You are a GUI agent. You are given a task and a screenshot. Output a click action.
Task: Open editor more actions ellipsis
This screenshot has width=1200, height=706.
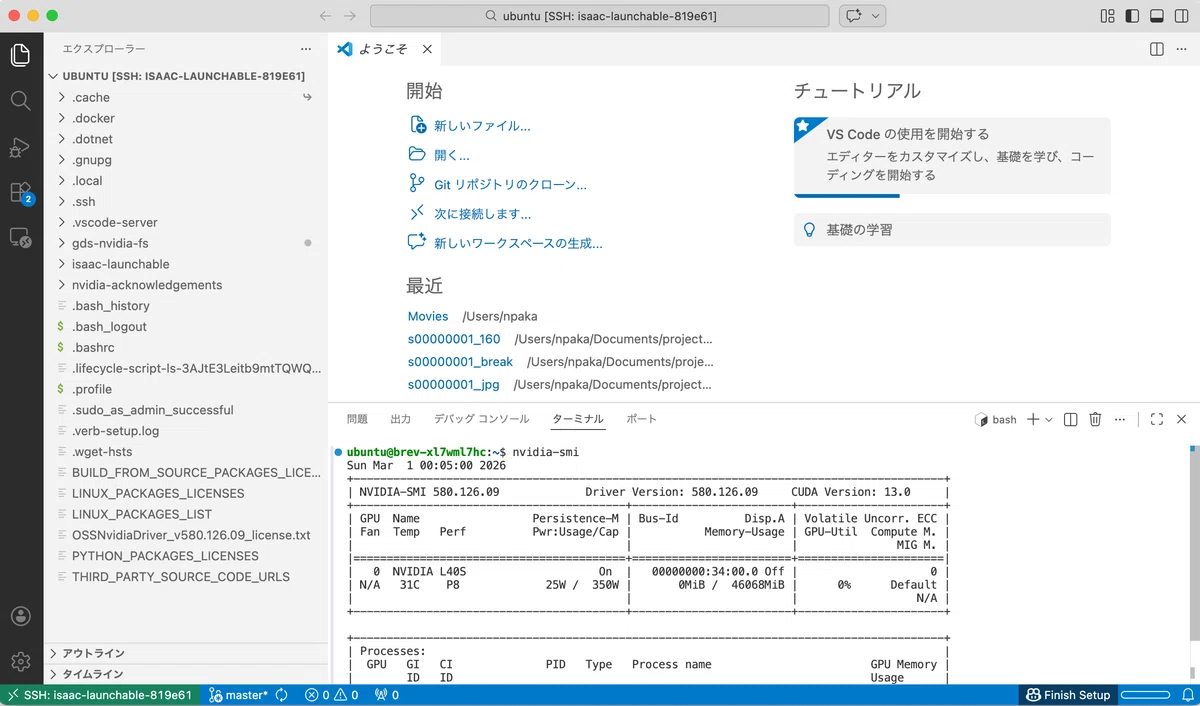(x=1181, y=49)
